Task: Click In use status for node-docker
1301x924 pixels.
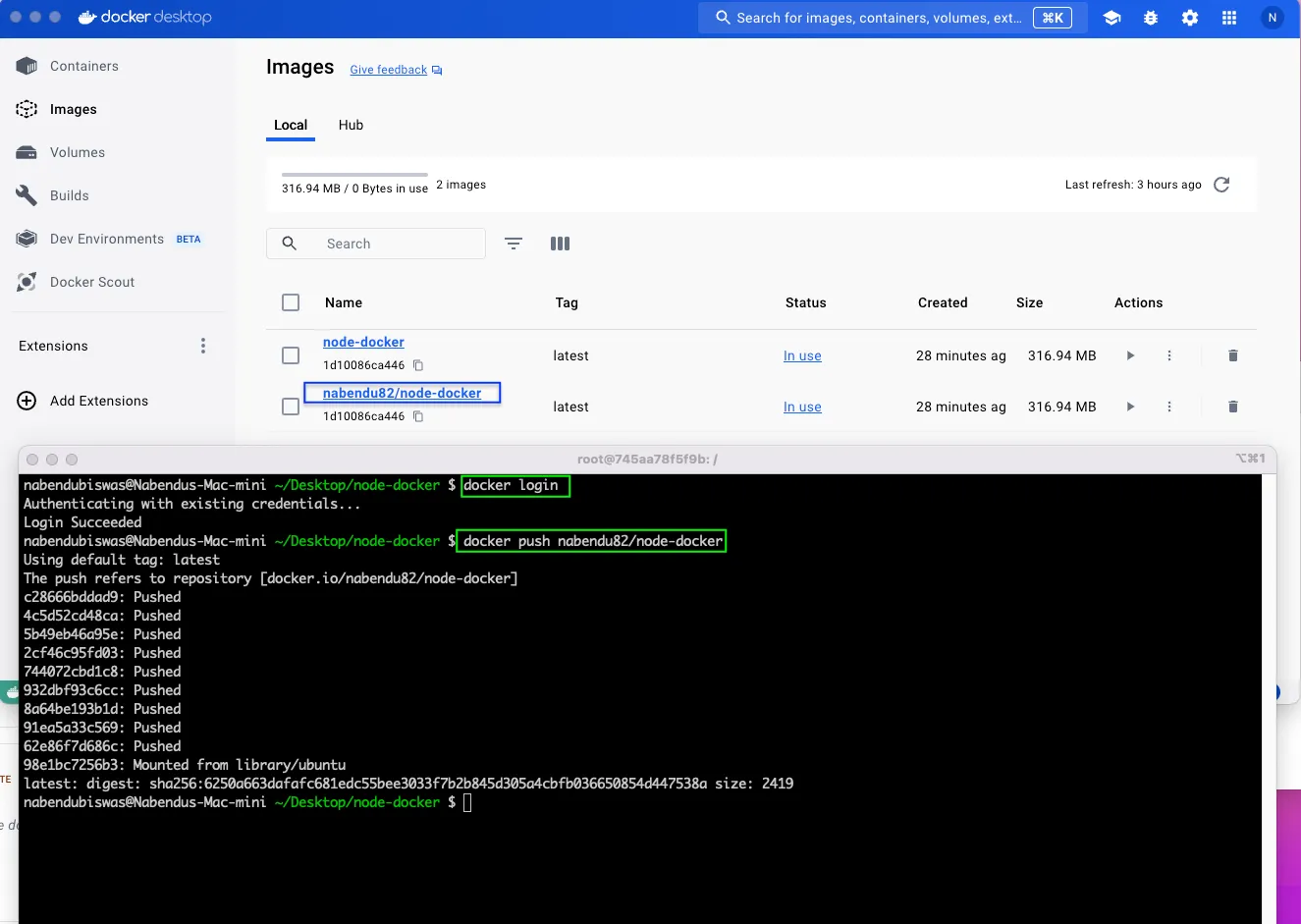Action: (802, 355)
